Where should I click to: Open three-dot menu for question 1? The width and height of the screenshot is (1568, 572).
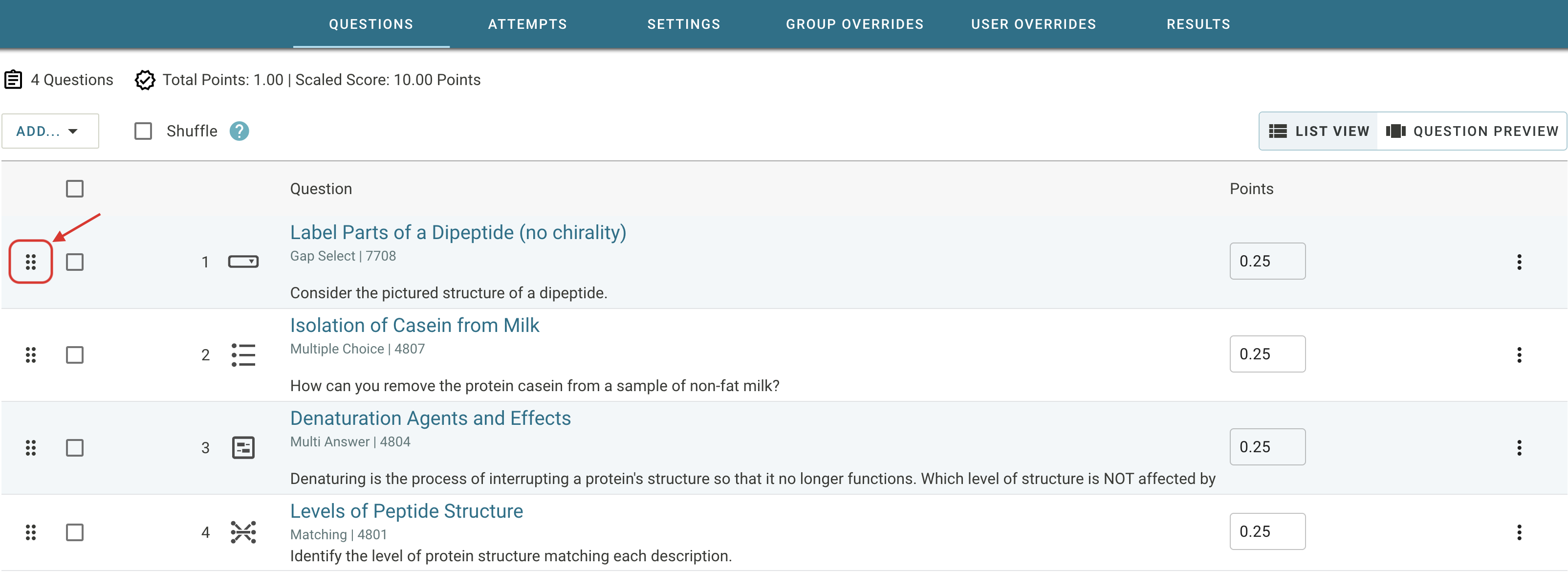tap(1519, 262)
